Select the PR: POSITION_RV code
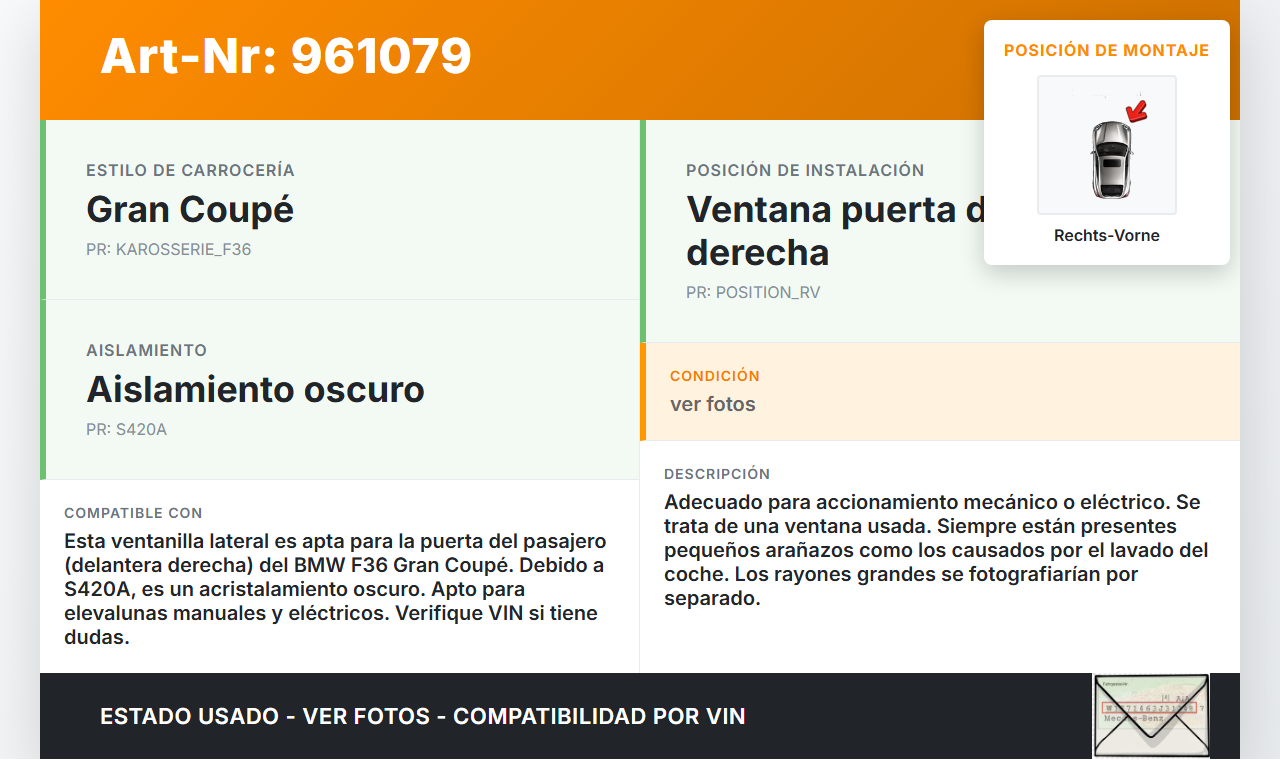This screenshot has width=1280, height=760. (x=753, y=293)
